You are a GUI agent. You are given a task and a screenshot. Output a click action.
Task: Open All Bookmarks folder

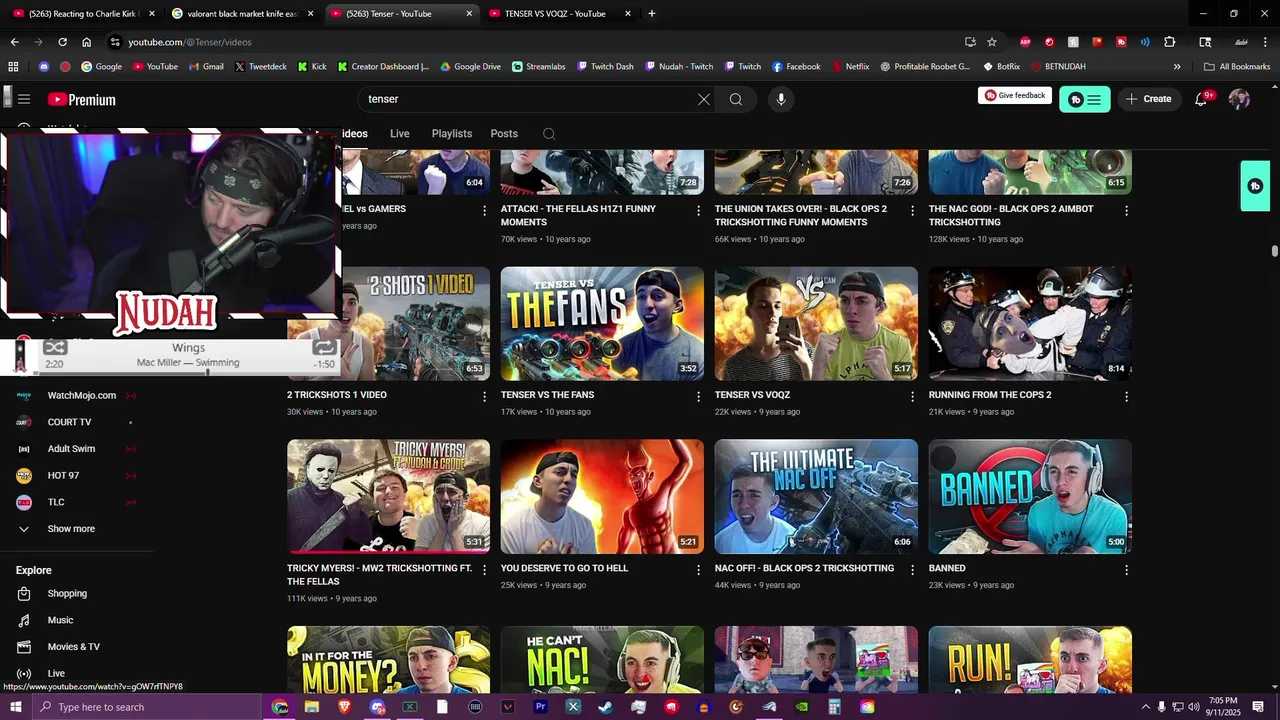point(1237,67)
